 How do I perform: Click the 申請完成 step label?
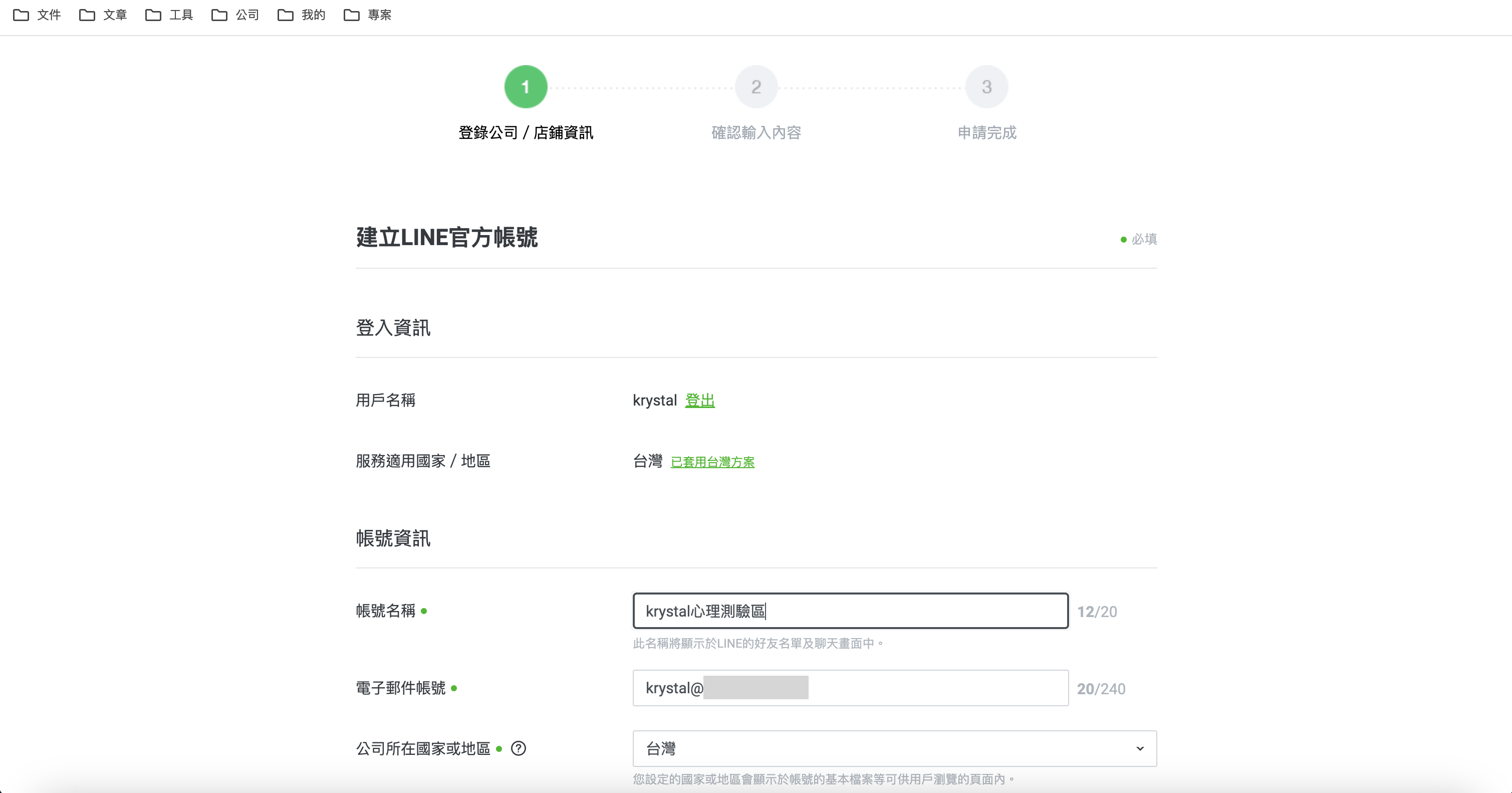(986, 133)
